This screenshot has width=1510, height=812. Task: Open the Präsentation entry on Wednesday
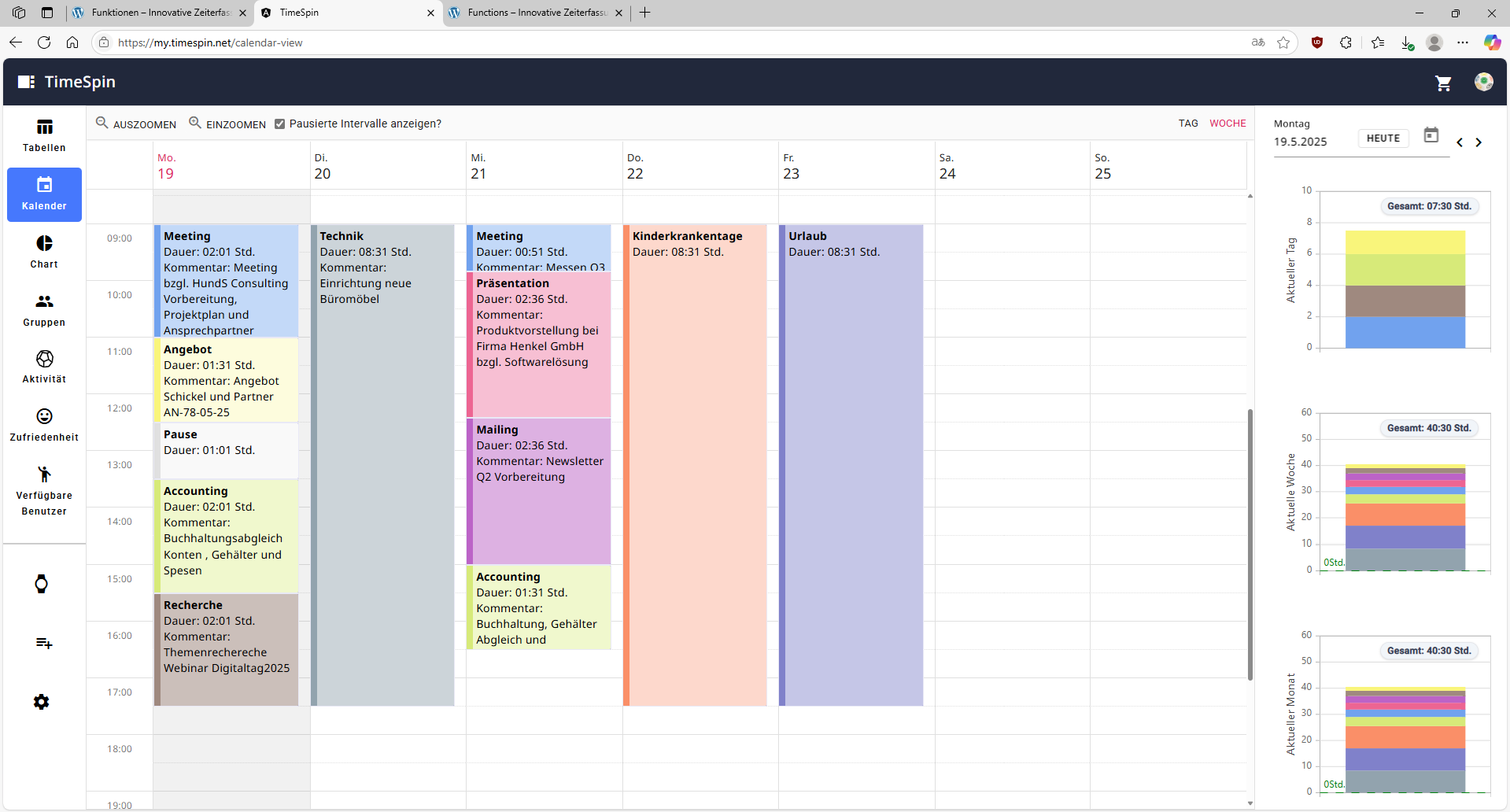[x=539, y=344]
